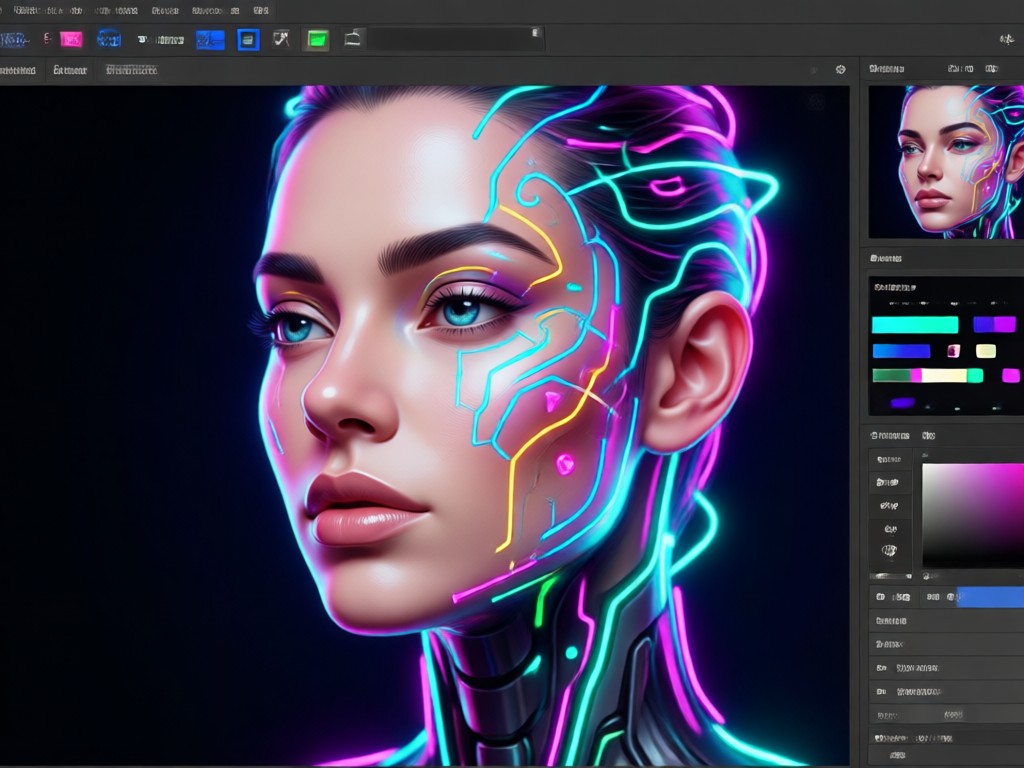Select the blue gradient bar swatch
This screenshot has width=1024, height=768.
[x=901, y=351]
